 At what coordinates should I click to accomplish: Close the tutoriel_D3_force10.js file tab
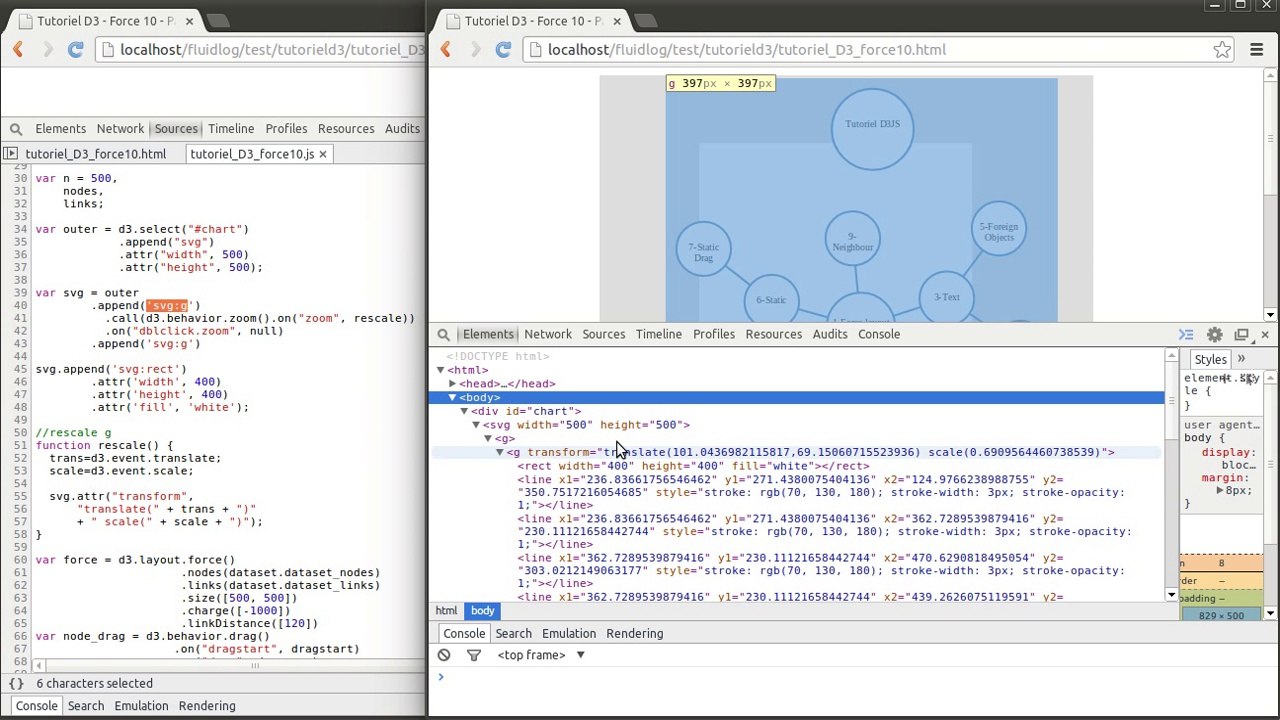tap(323, 154)
